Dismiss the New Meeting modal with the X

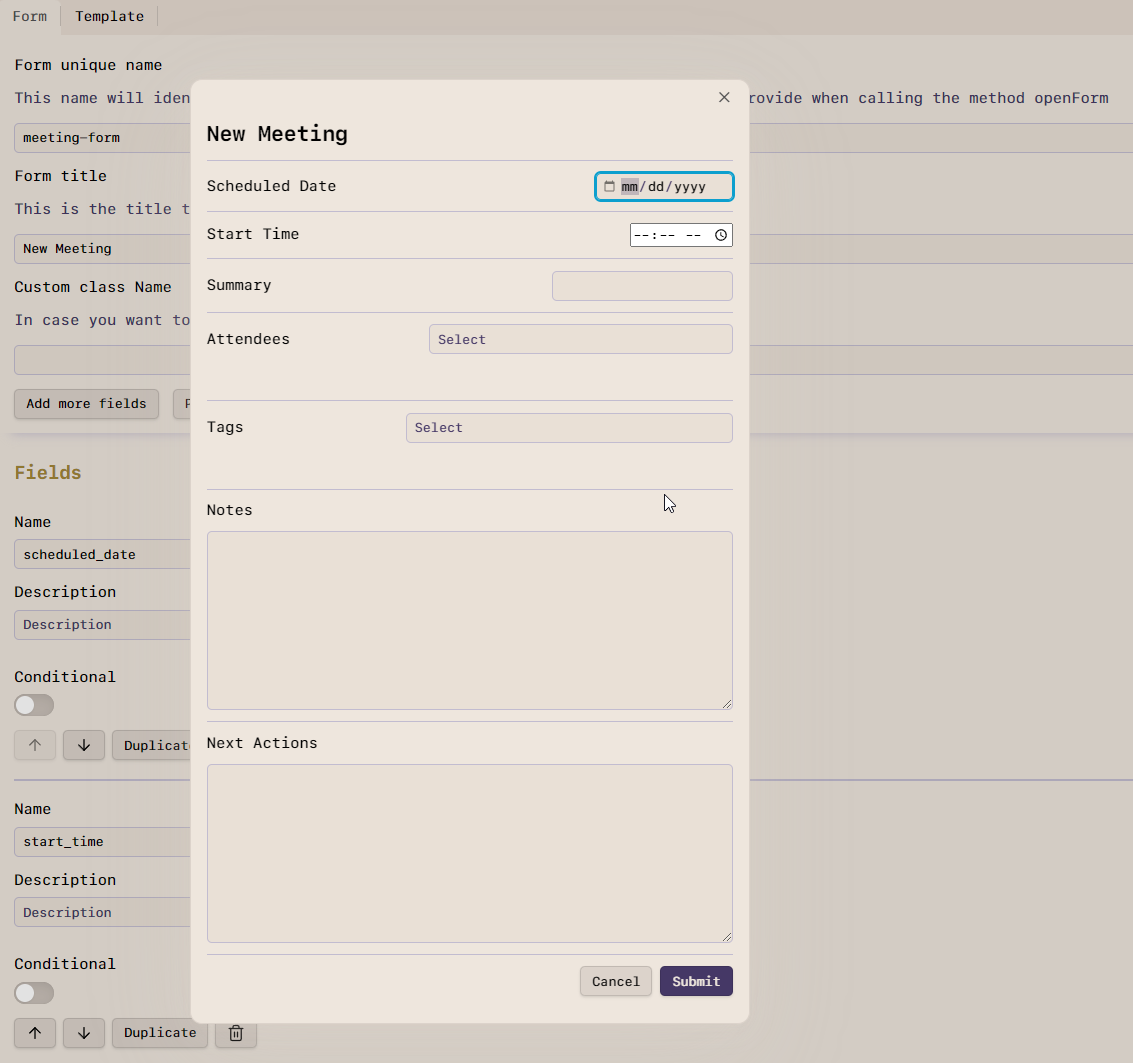point(724,97)
